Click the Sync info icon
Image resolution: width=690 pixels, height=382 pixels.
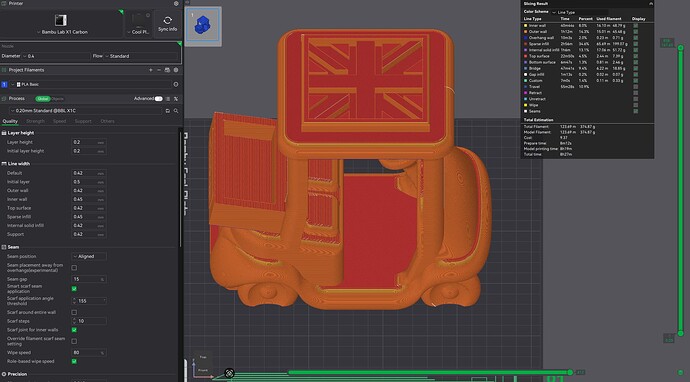(167, 21)
